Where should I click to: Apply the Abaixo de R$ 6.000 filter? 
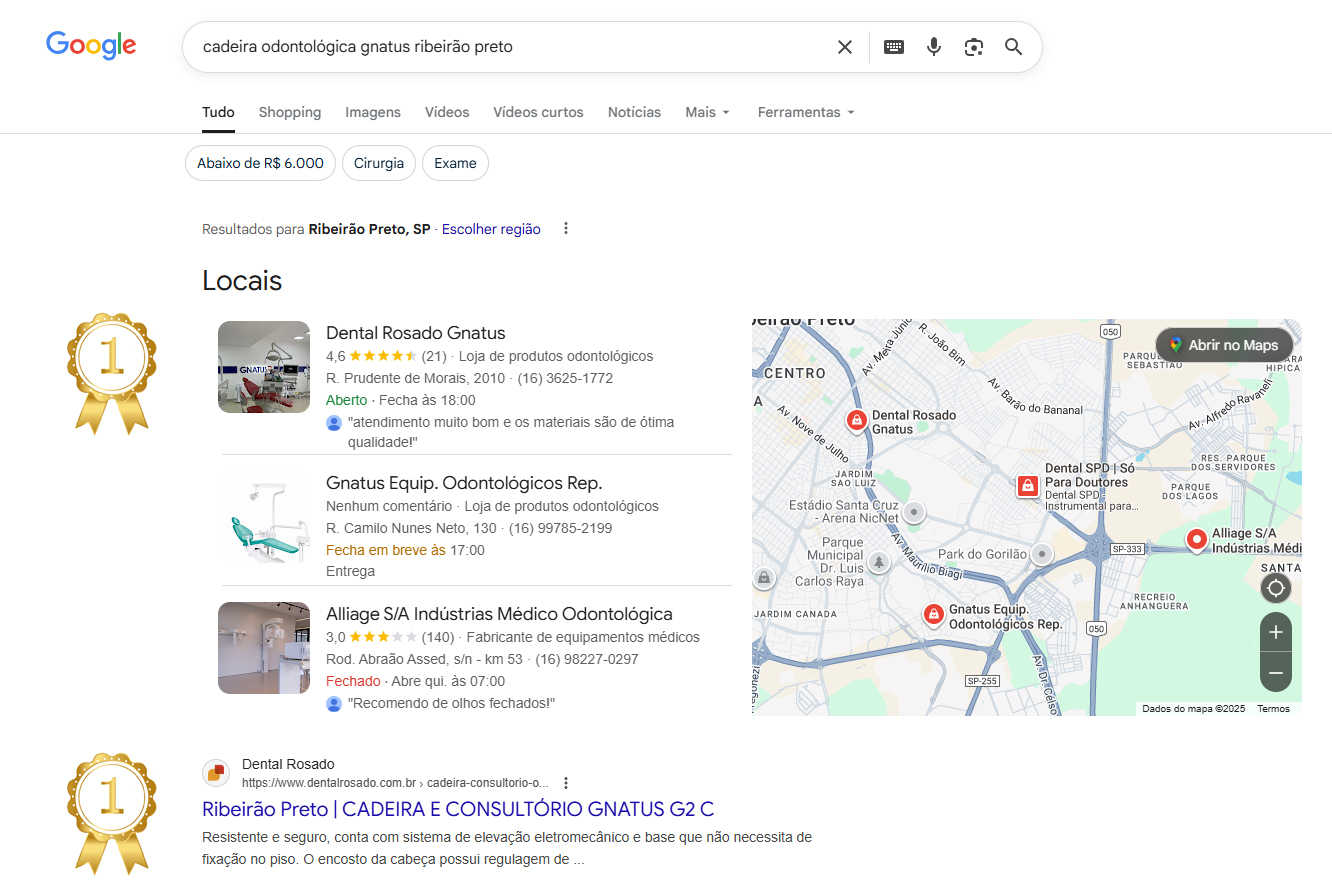260,163
